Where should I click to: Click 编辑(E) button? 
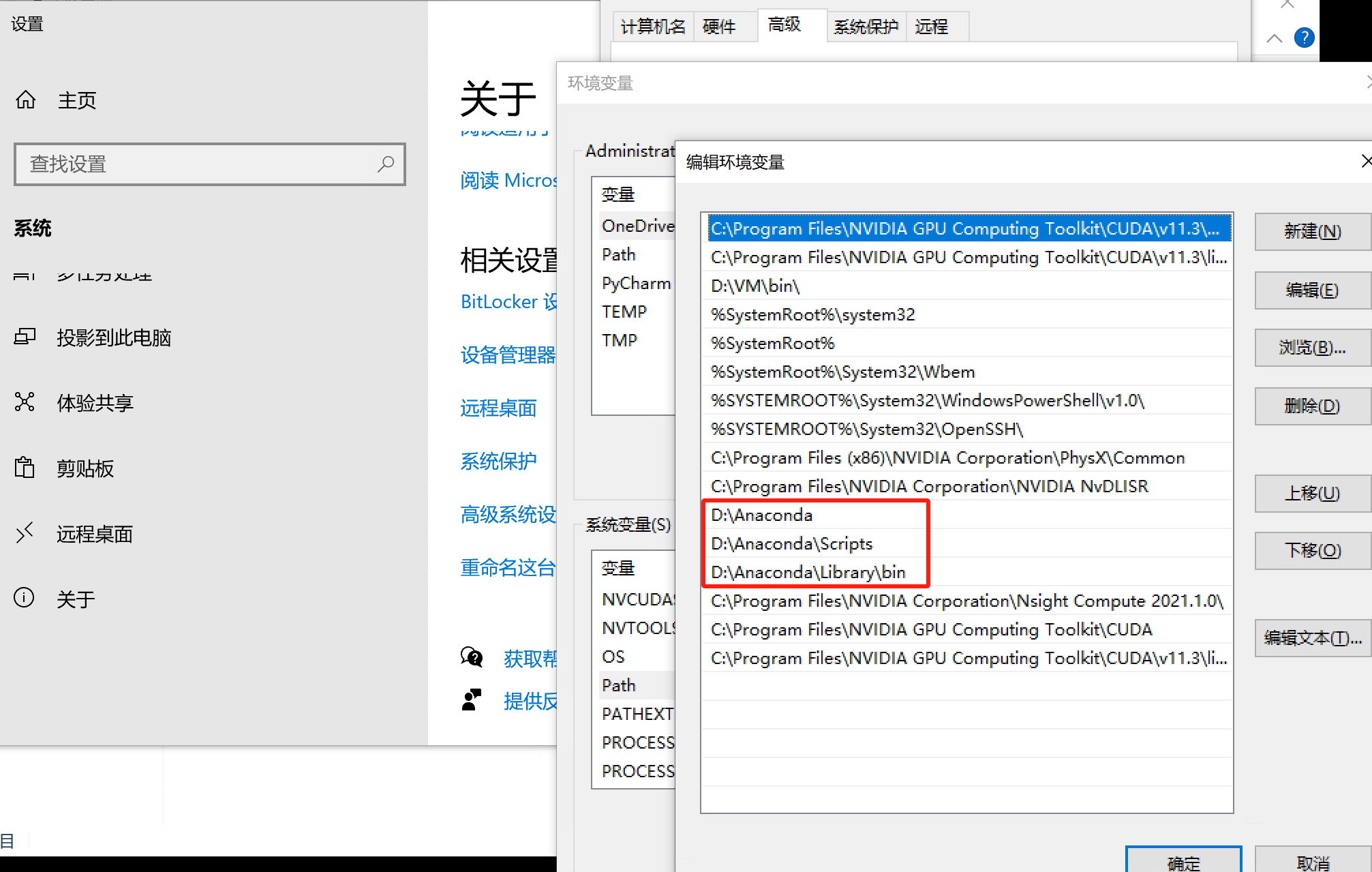pyautogui.click(x=1313, y=290)
